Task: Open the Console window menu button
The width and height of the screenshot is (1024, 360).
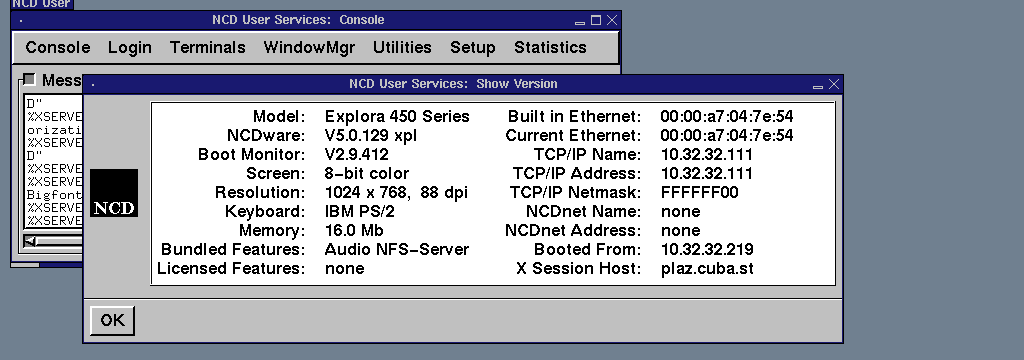Action: [x=22, y=20]
